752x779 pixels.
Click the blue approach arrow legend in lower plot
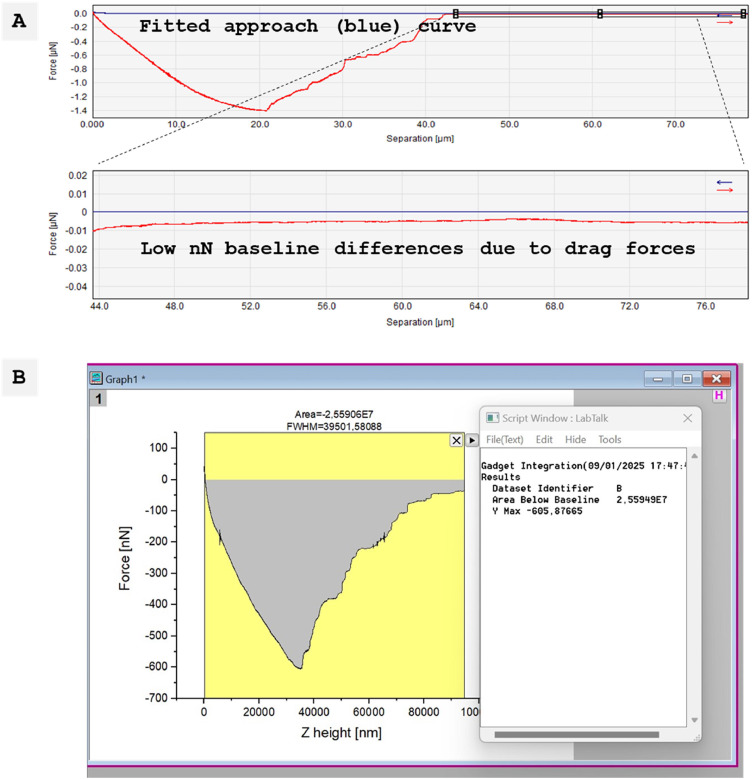tap(725, 182)
